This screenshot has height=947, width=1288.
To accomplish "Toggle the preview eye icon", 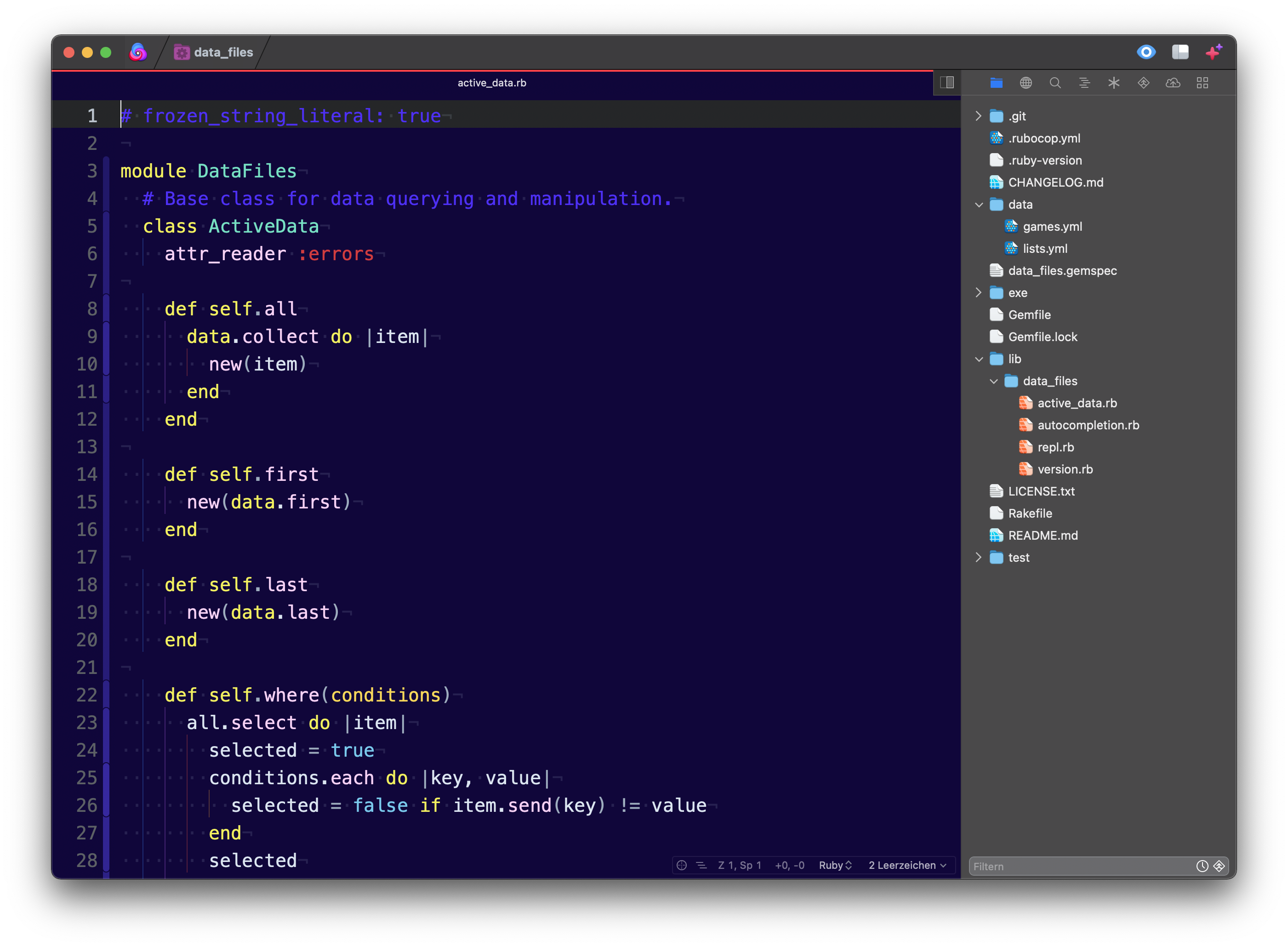I will tap(1146, 52).
